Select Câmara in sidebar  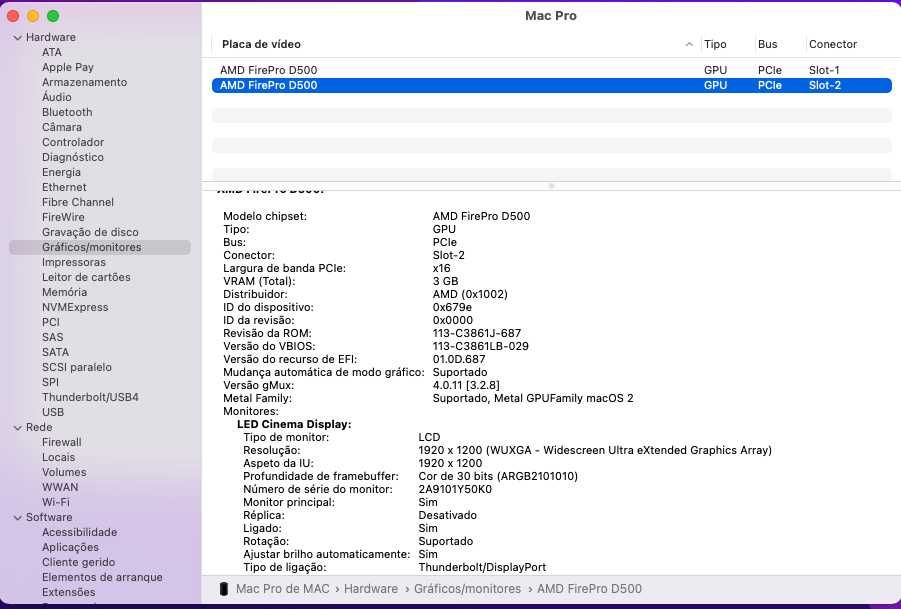(62, 127)
